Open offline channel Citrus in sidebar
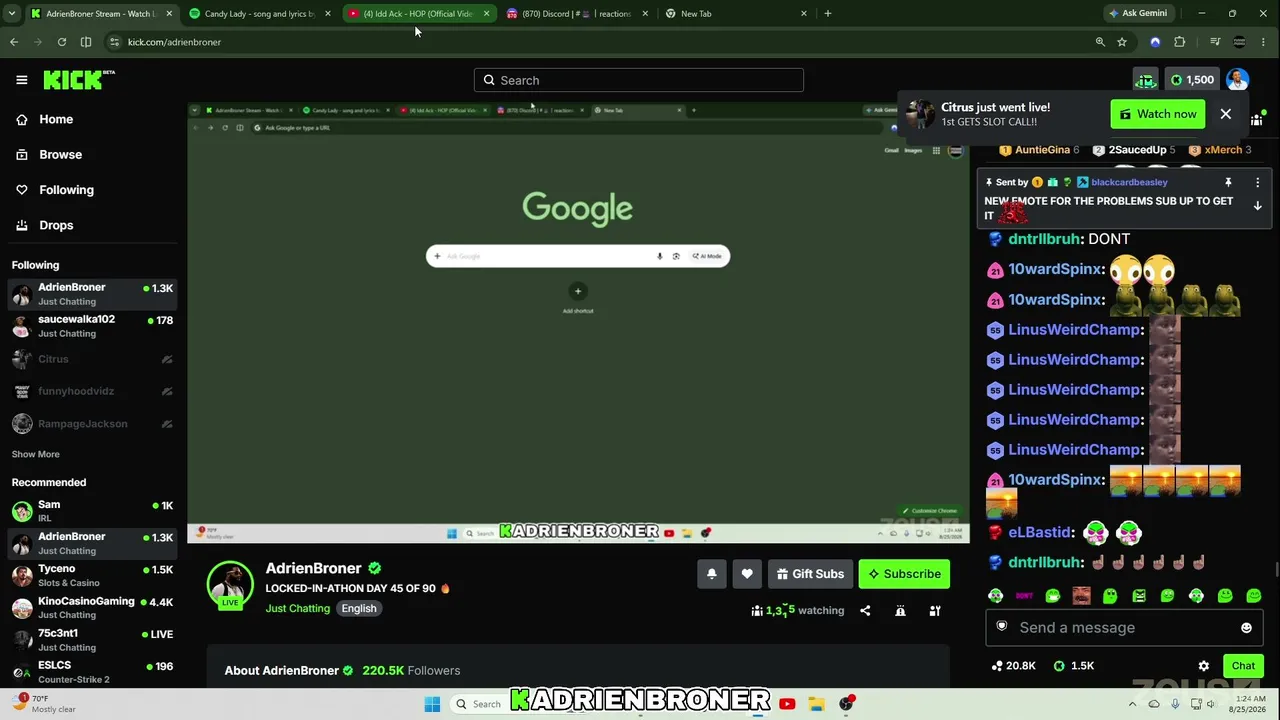 point(93,359)
